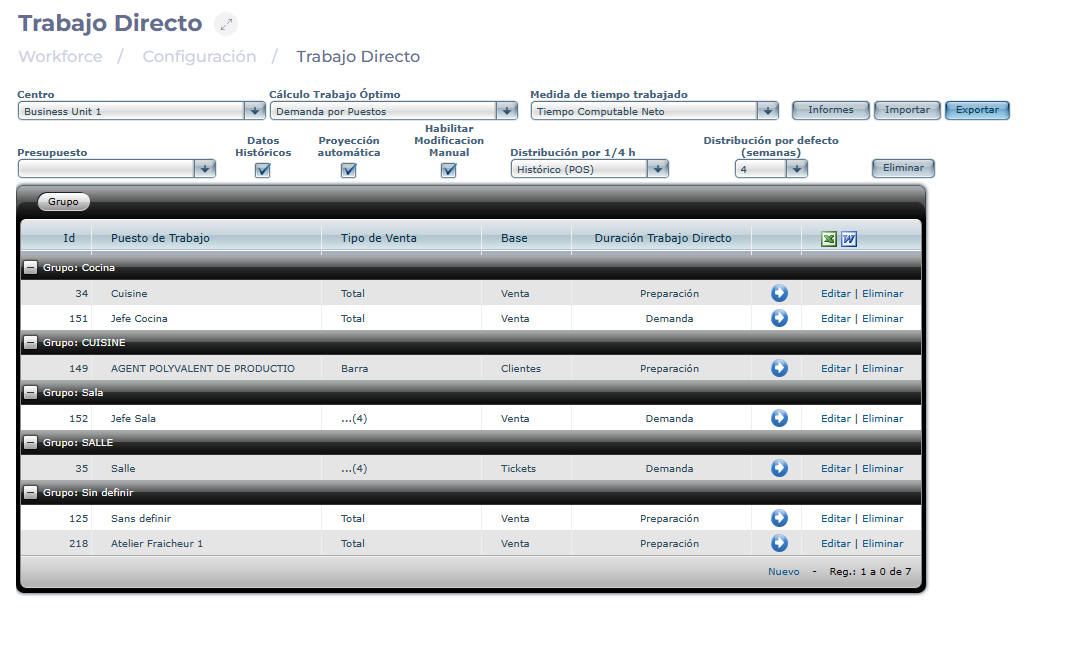Open the Centro dropdown
The height and width of the screenshot is (660, 1092).
pos(254,111)
